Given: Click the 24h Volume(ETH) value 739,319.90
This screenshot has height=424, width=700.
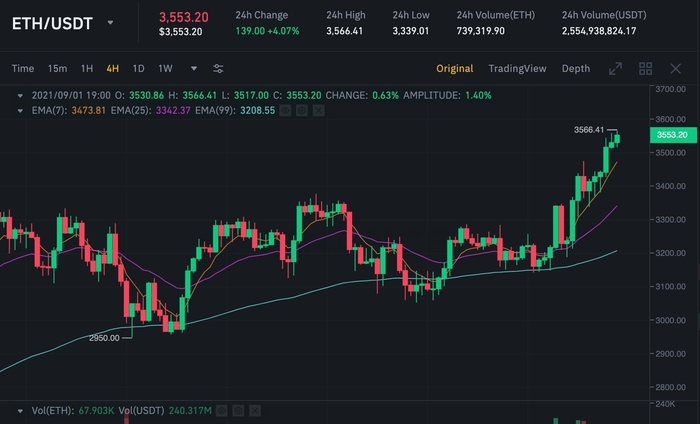Looking at the screenshot, I should click(x=480, y=31).
